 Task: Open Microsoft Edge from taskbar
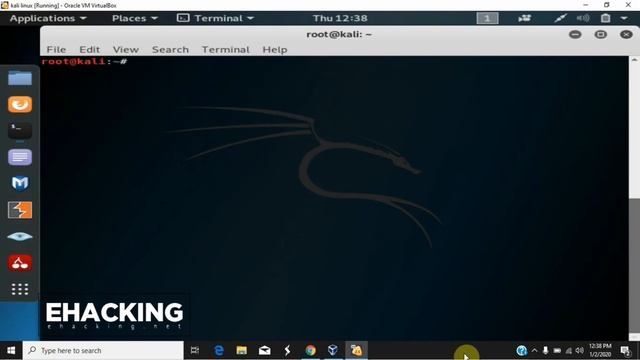click(x=219, y=351)
